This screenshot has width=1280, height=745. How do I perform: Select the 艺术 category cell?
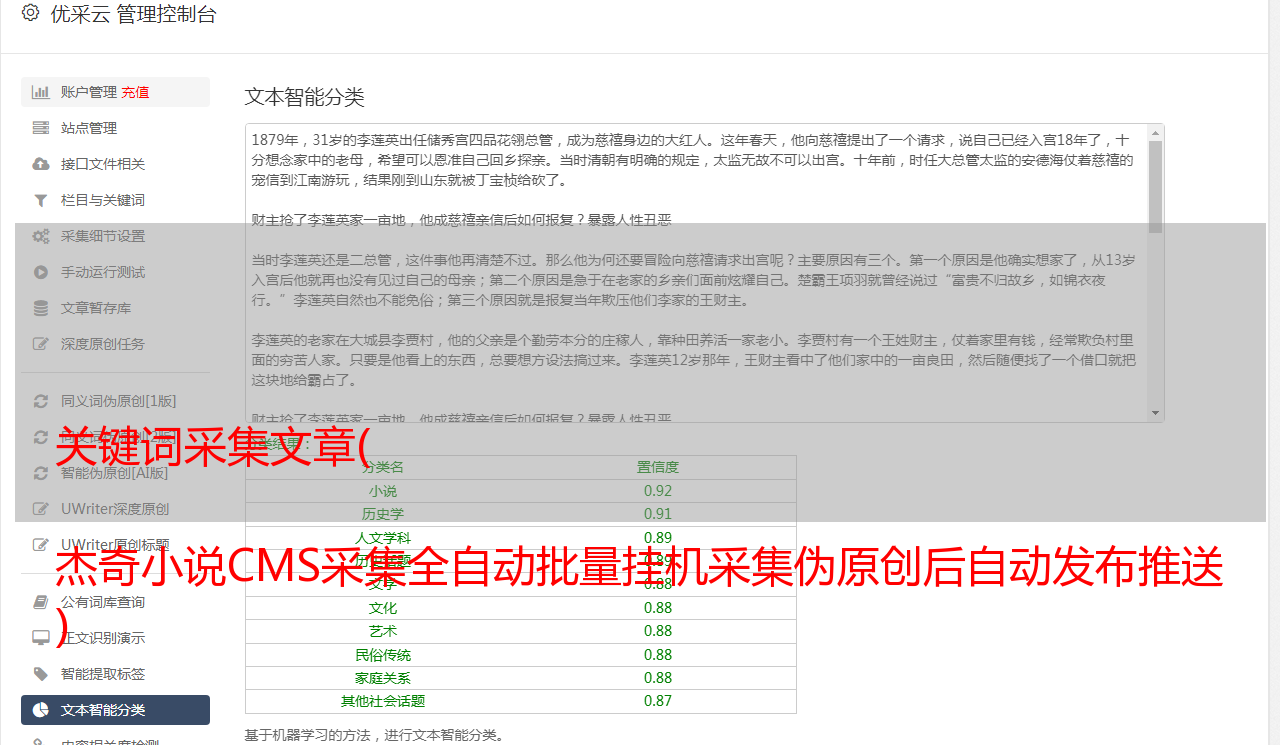coord(383,631)
